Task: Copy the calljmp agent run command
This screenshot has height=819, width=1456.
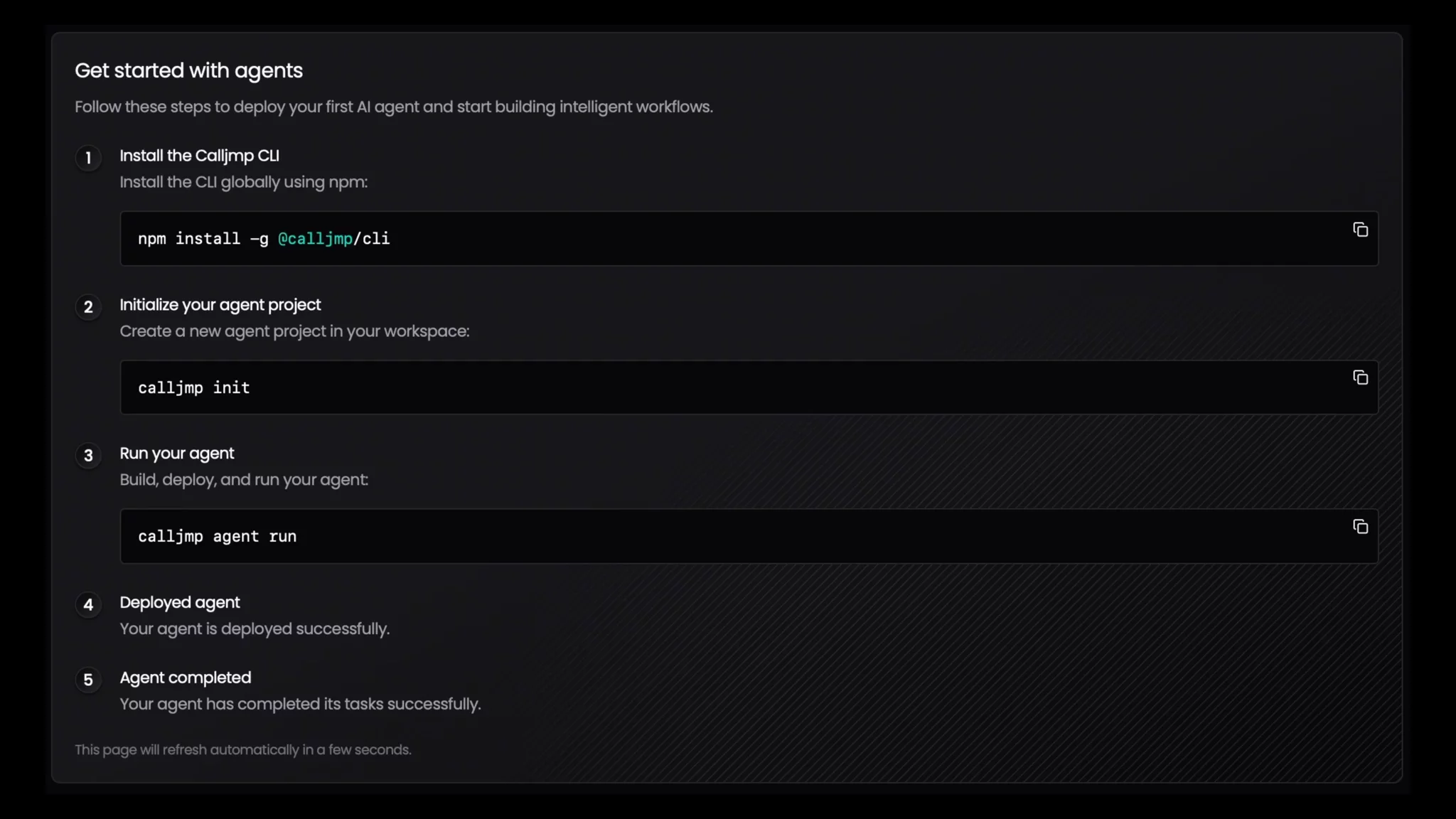Action: coord(1360,527)
